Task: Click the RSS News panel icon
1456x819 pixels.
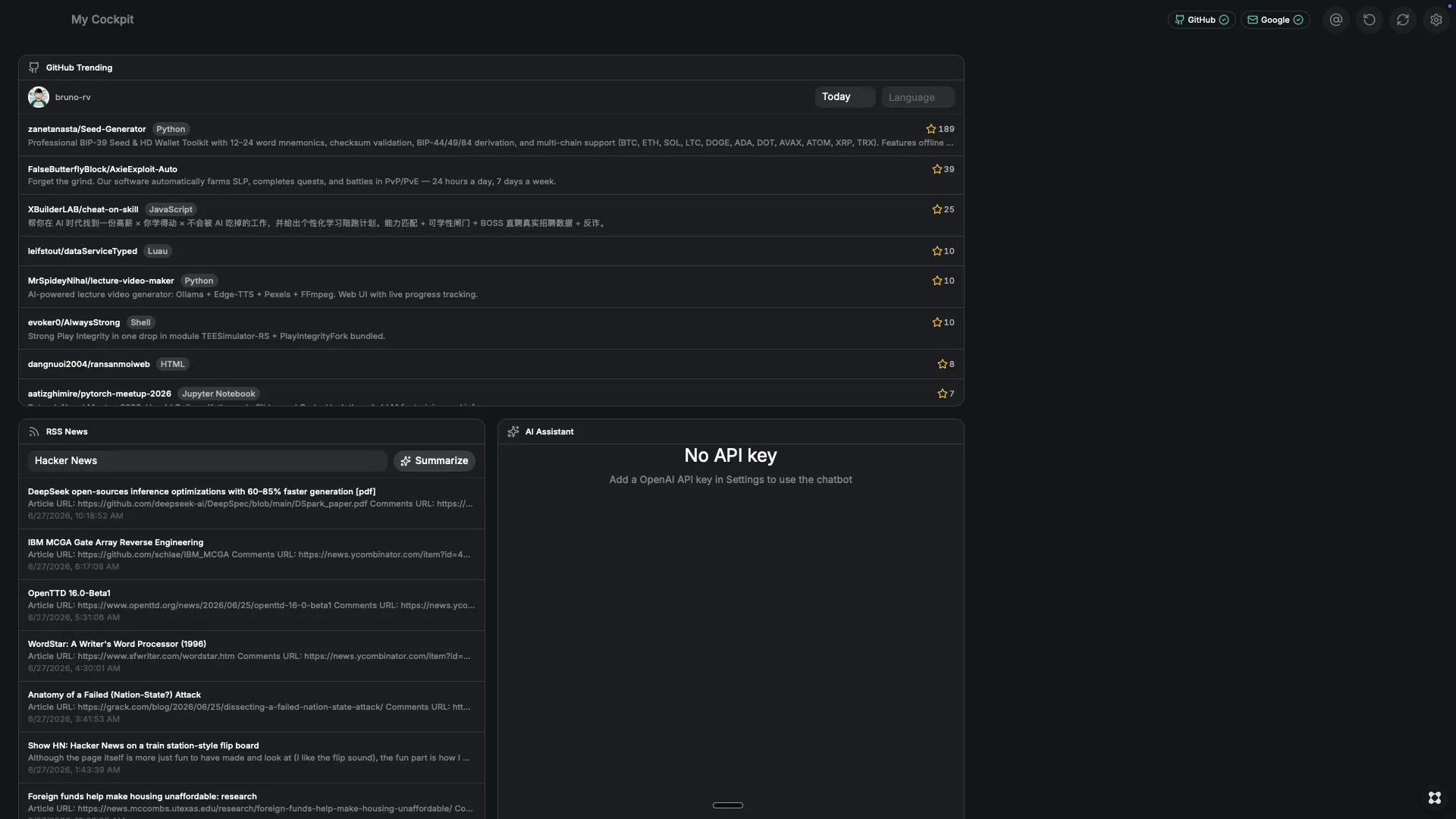Action: (x=34, y=431)
